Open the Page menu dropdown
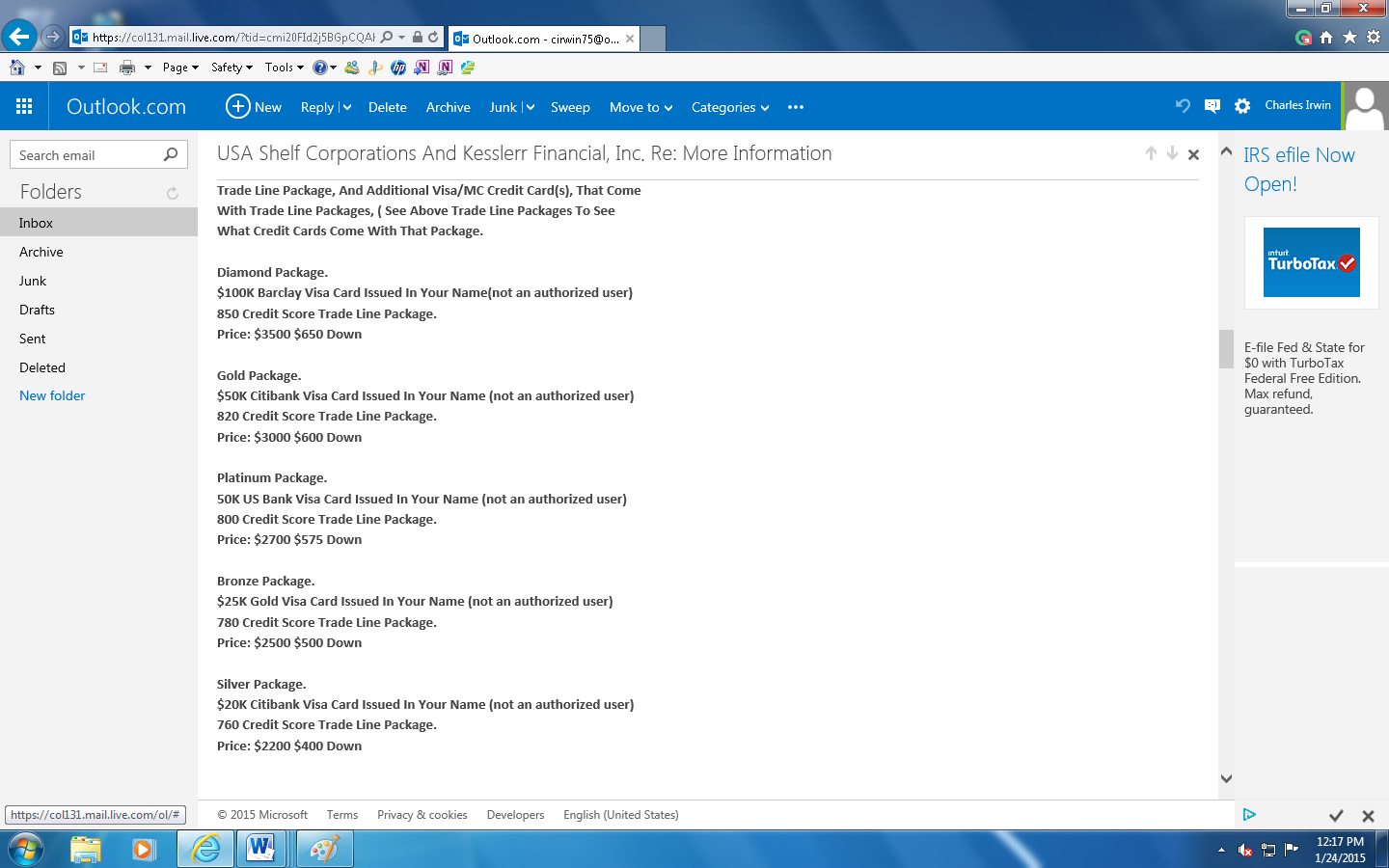Viewport: 1389px width, 868px height. (180, 68)
